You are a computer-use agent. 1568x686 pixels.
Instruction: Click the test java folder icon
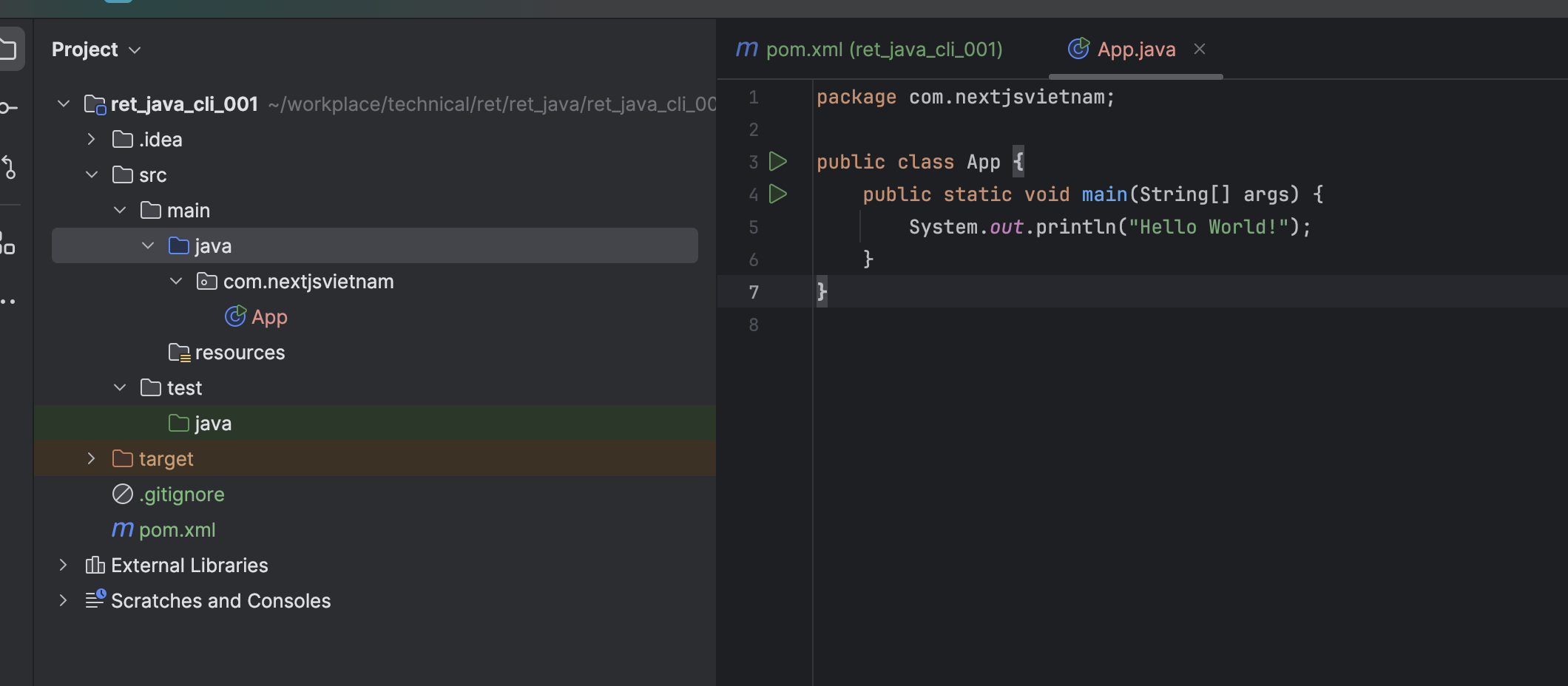coord(179,423)
